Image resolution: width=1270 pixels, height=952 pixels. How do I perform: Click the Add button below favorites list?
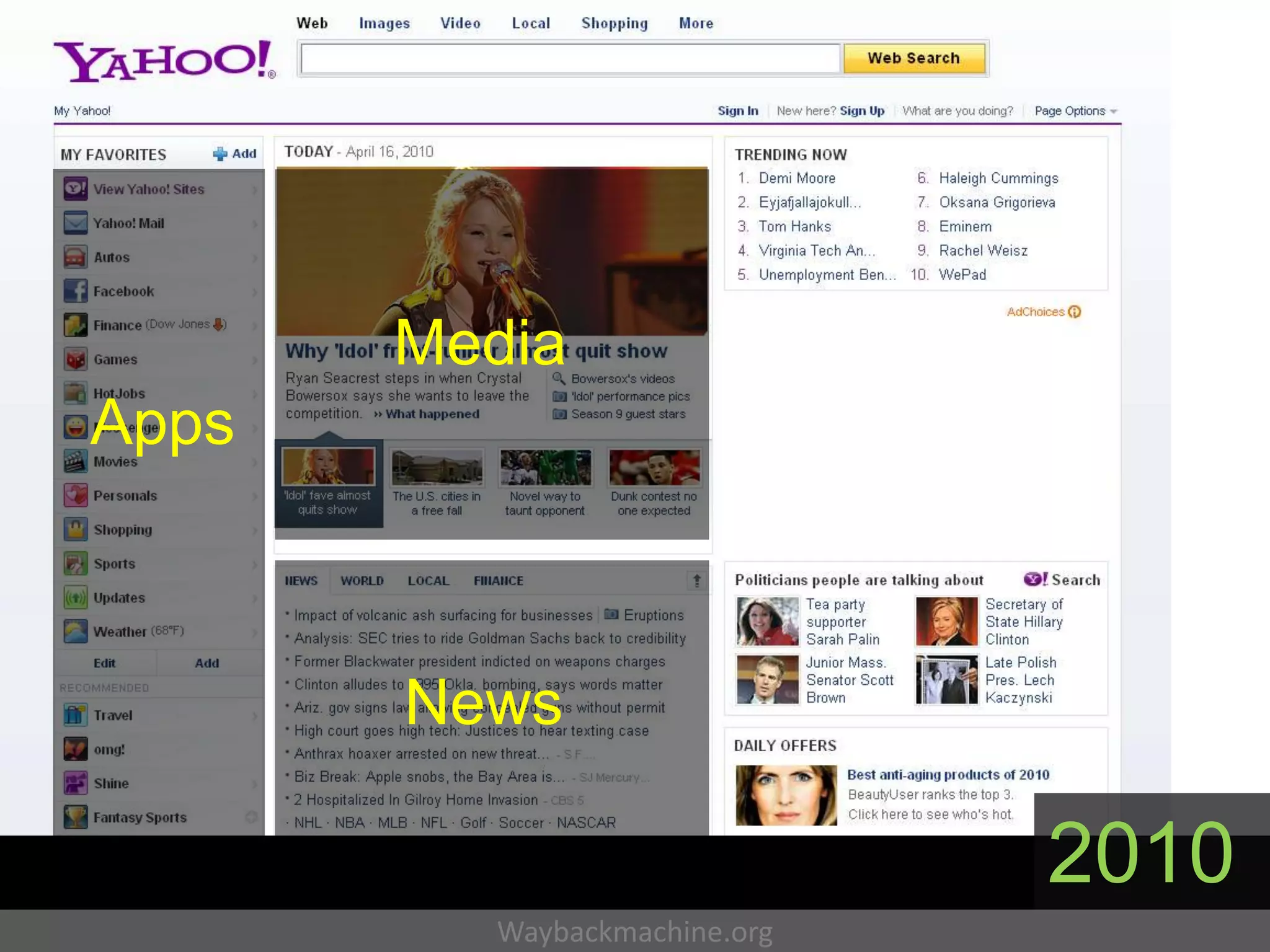click(x=207, y=663)
